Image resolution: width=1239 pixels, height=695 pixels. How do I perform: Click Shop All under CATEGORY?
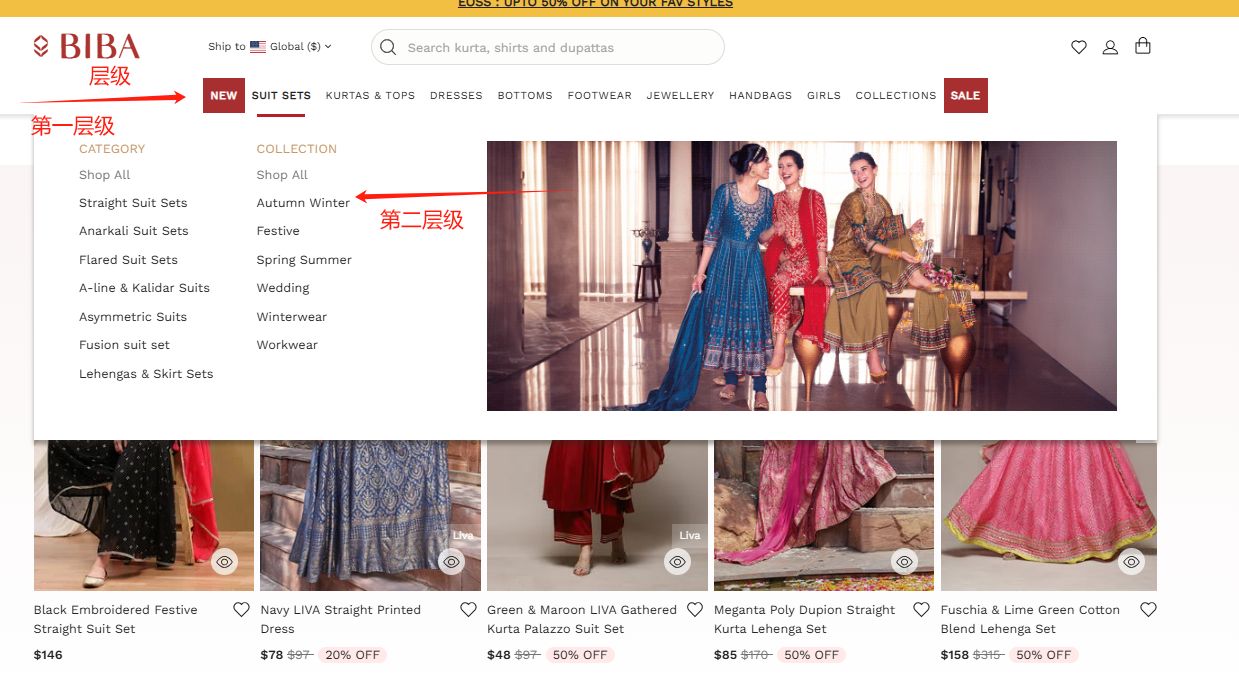105,175
